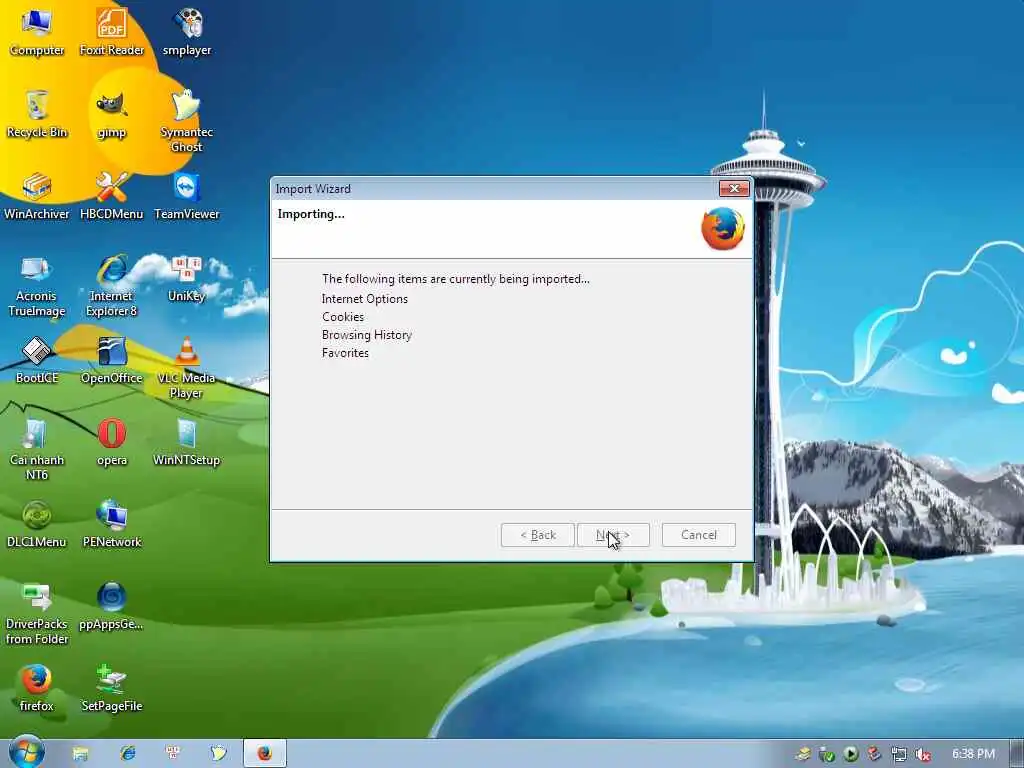Select the SetPageFile desktop icon
This screenshot has width=1024, height=768.
point(112,688)
